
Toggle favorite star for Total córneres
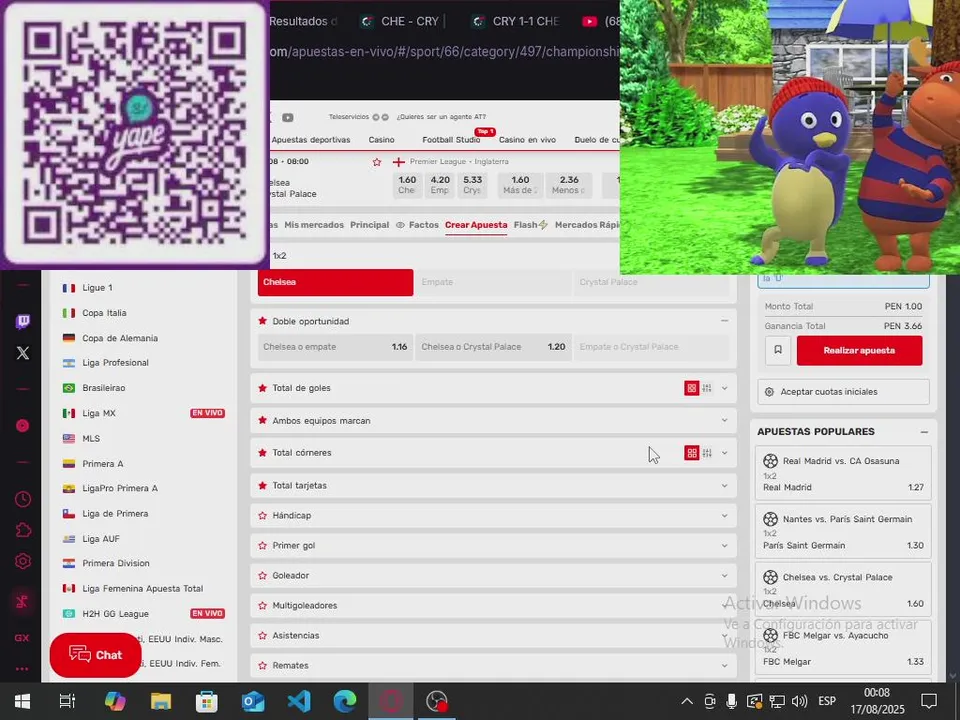[x=263, y=453]
